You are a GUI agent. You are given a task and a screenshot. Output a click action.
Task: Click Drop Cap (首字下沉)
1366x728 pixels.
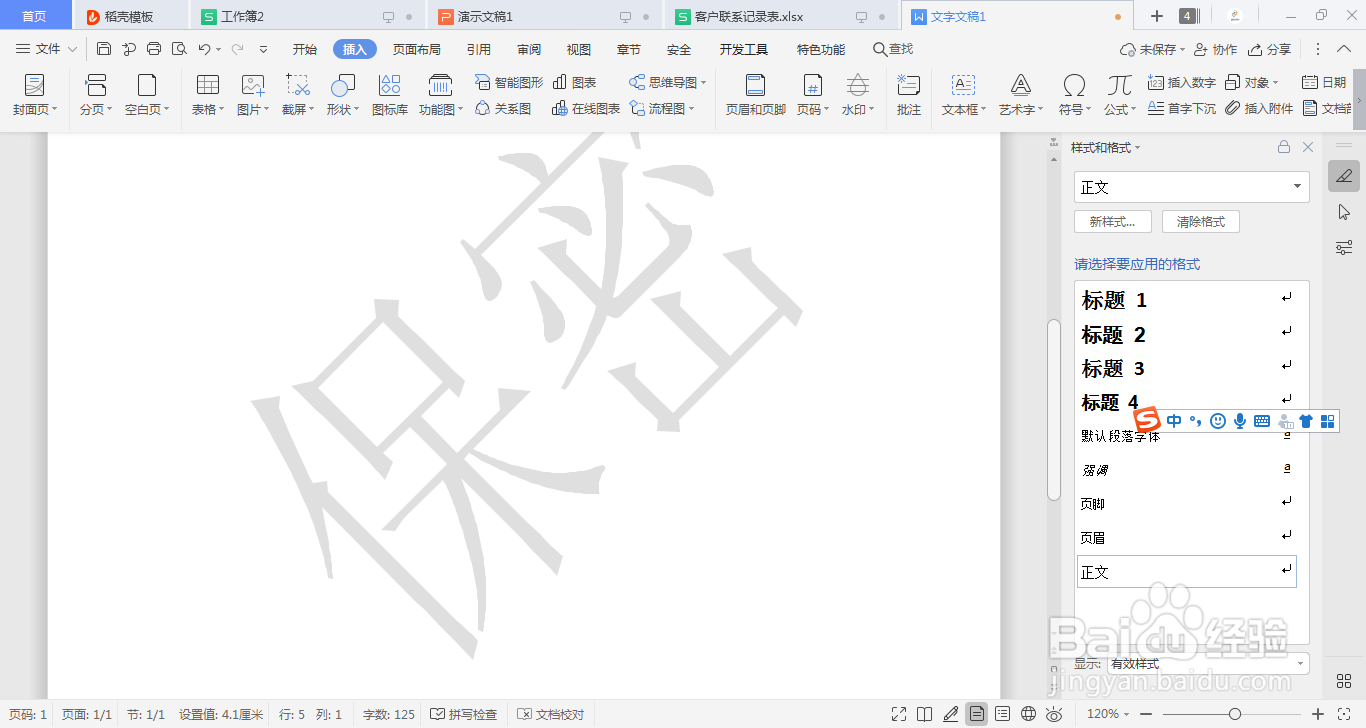coord(1182,109)
